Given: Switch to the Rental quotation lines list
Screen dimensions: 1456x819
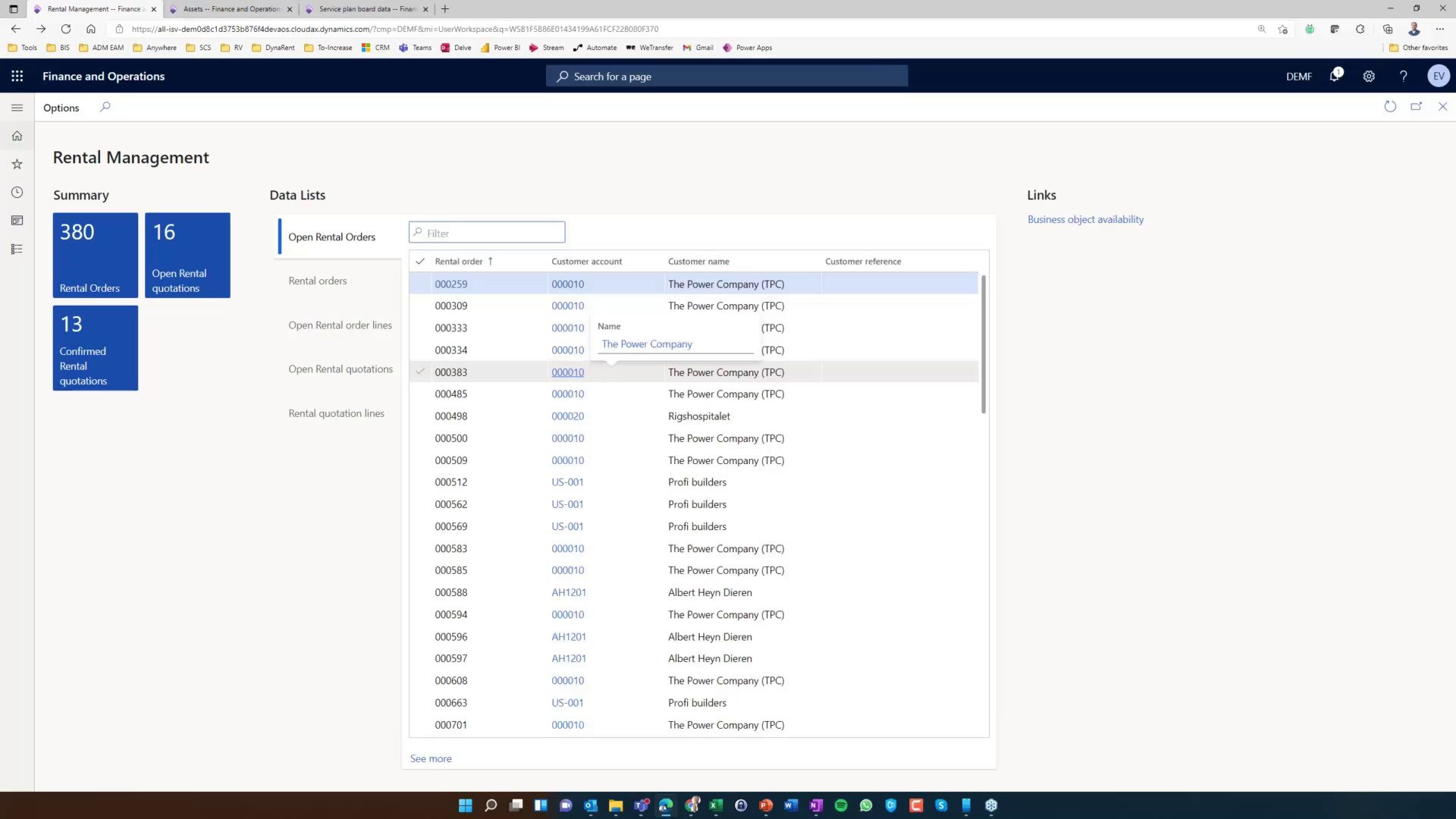Looking at the screenshot, I should point(336,413).
